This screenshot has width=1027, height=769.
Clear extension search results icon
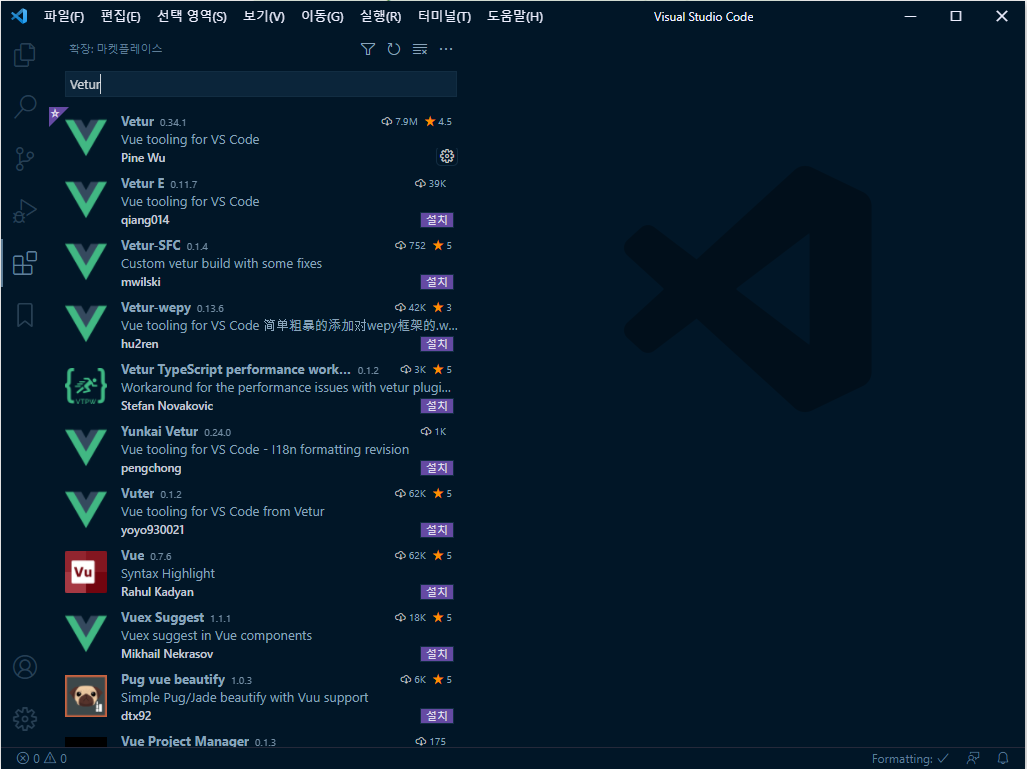420,49
